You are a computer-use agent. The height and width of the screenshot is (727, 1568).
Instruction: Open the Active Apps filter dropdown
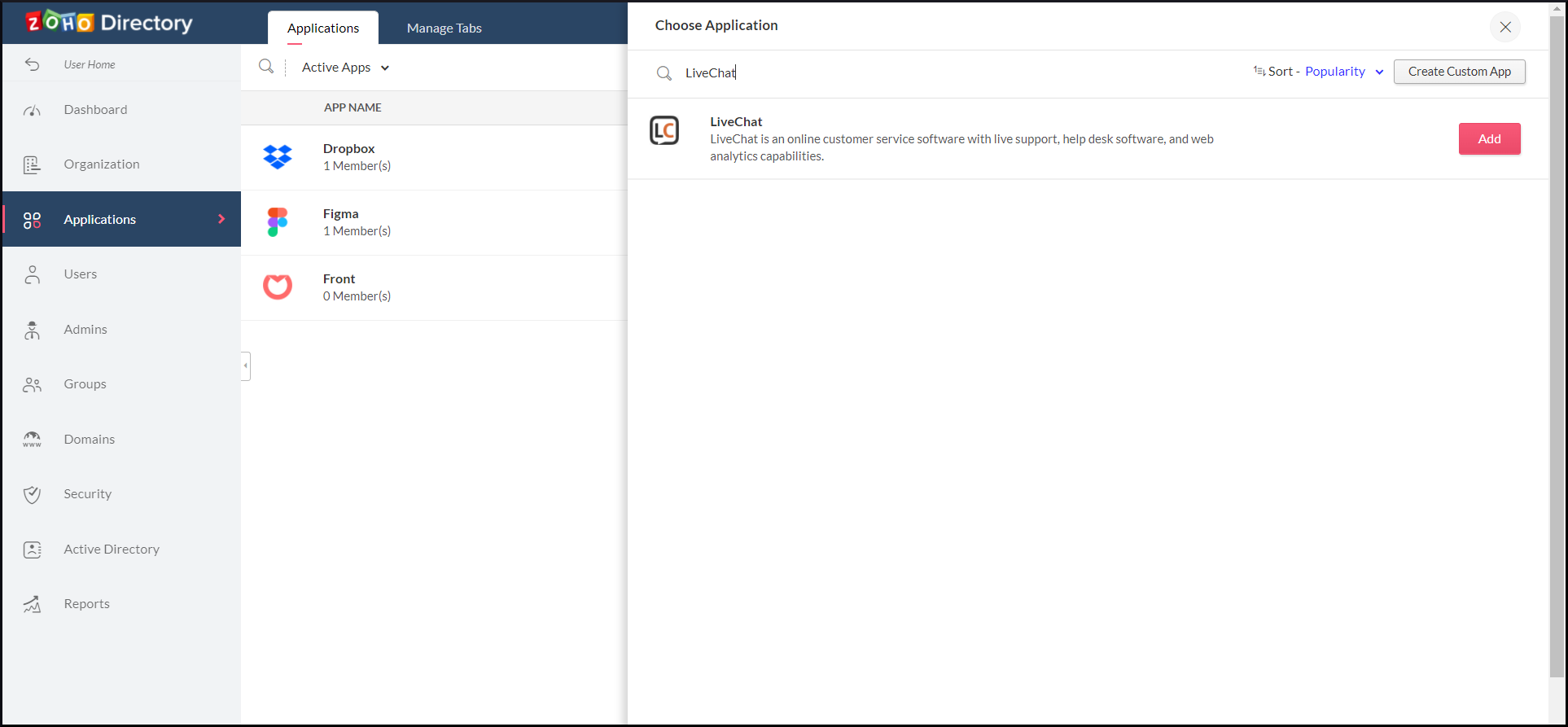click(x=345, y=68)
